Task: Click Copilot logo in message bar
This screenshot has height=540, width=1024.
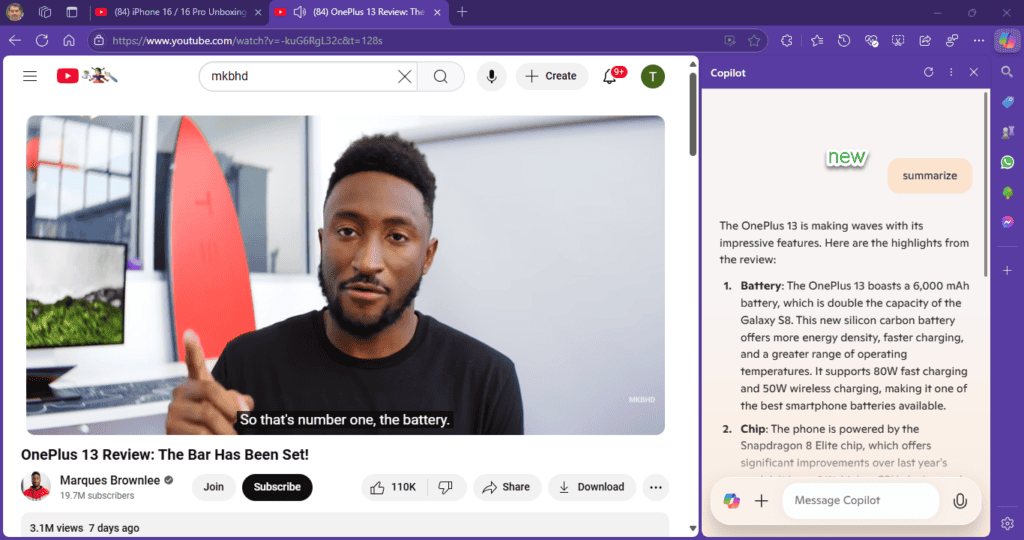Action: pos(731,501)
